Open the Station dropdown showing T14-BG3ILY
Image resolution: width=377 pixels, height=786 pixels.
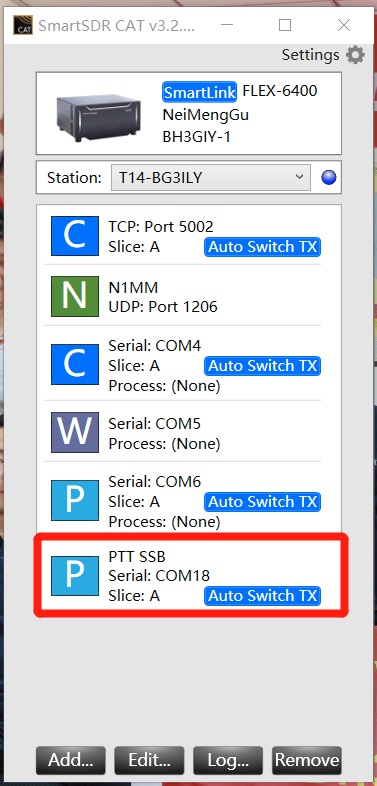211,177
